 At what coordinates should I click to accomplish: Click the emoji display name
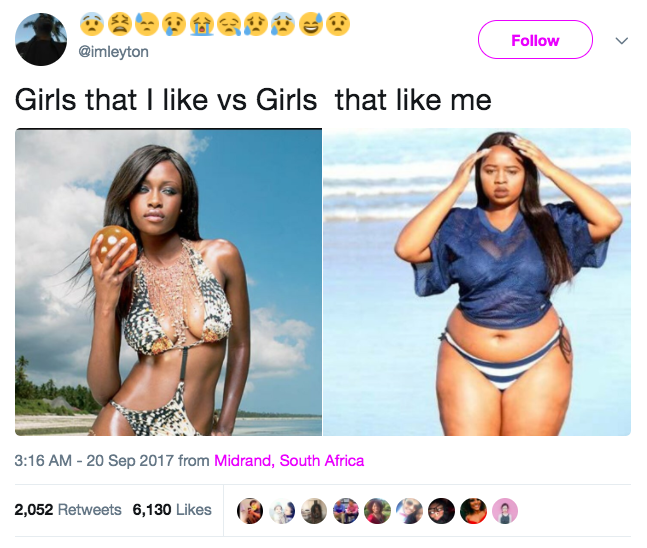tap(215, 24)
